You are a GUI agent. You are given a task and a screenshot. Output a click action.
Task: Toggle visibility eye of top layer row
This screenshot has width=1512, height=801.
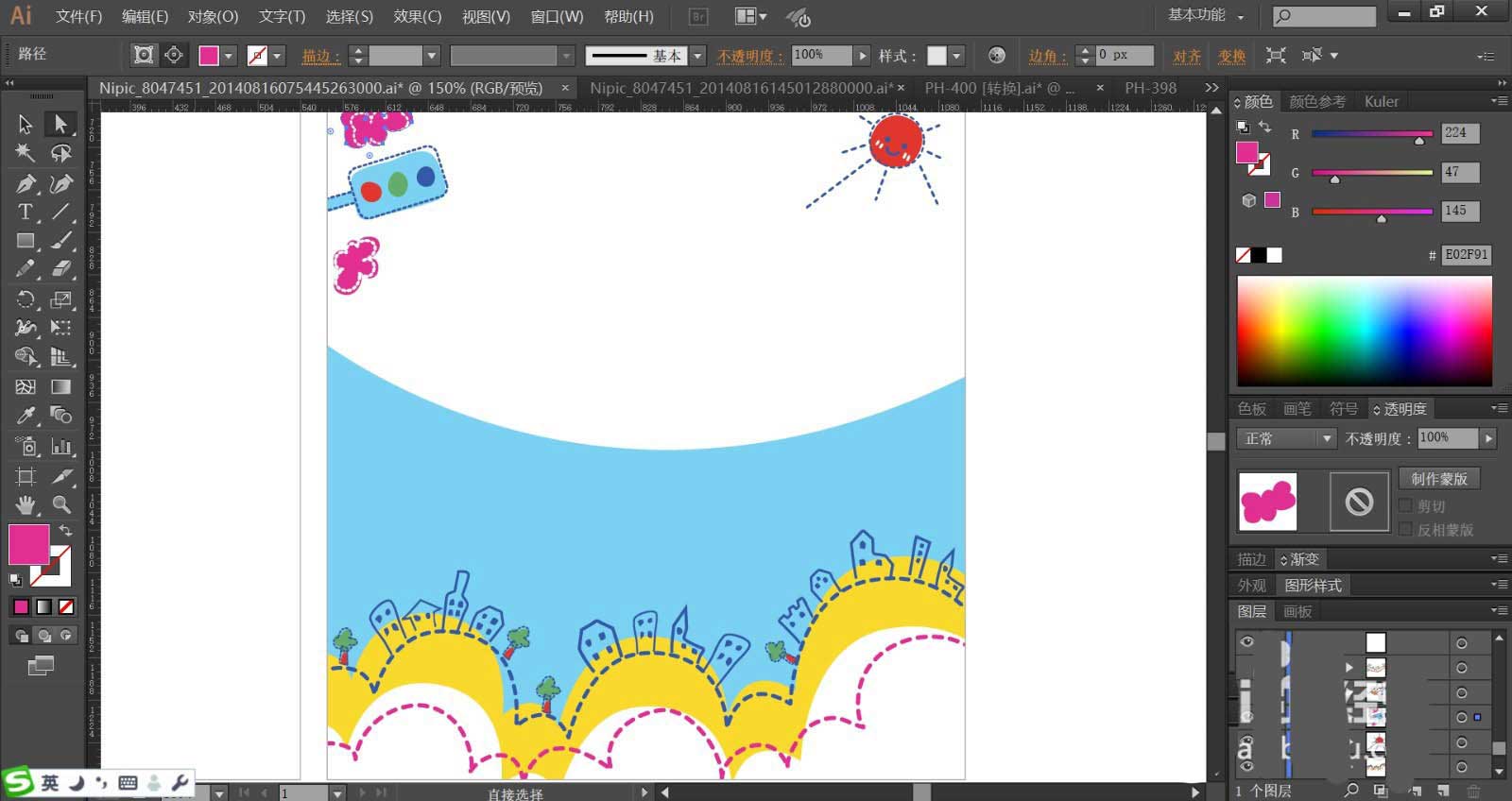[x=1246, y=642]
